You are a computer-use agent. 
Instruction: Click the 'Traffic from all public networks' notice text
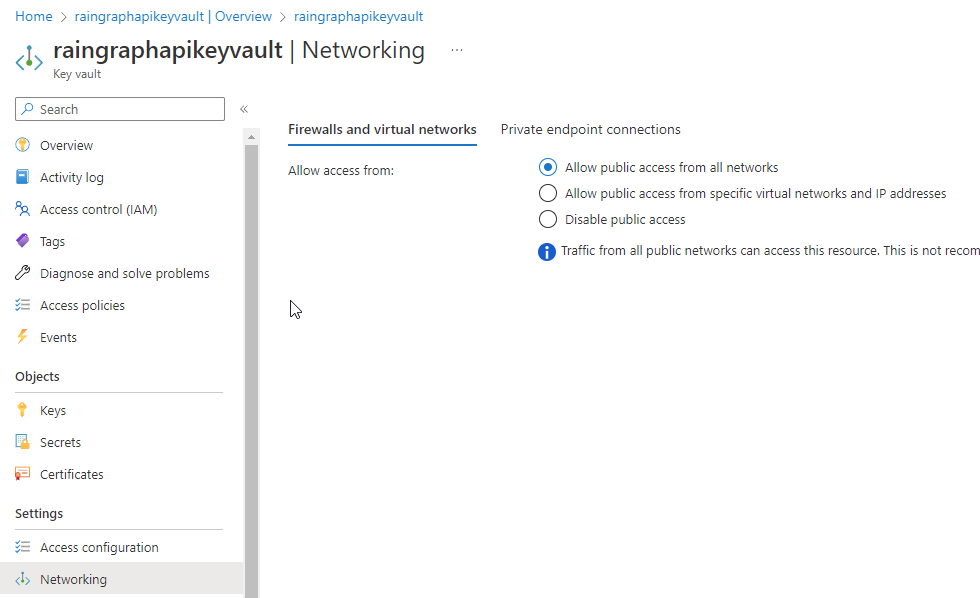pos(770,251)
